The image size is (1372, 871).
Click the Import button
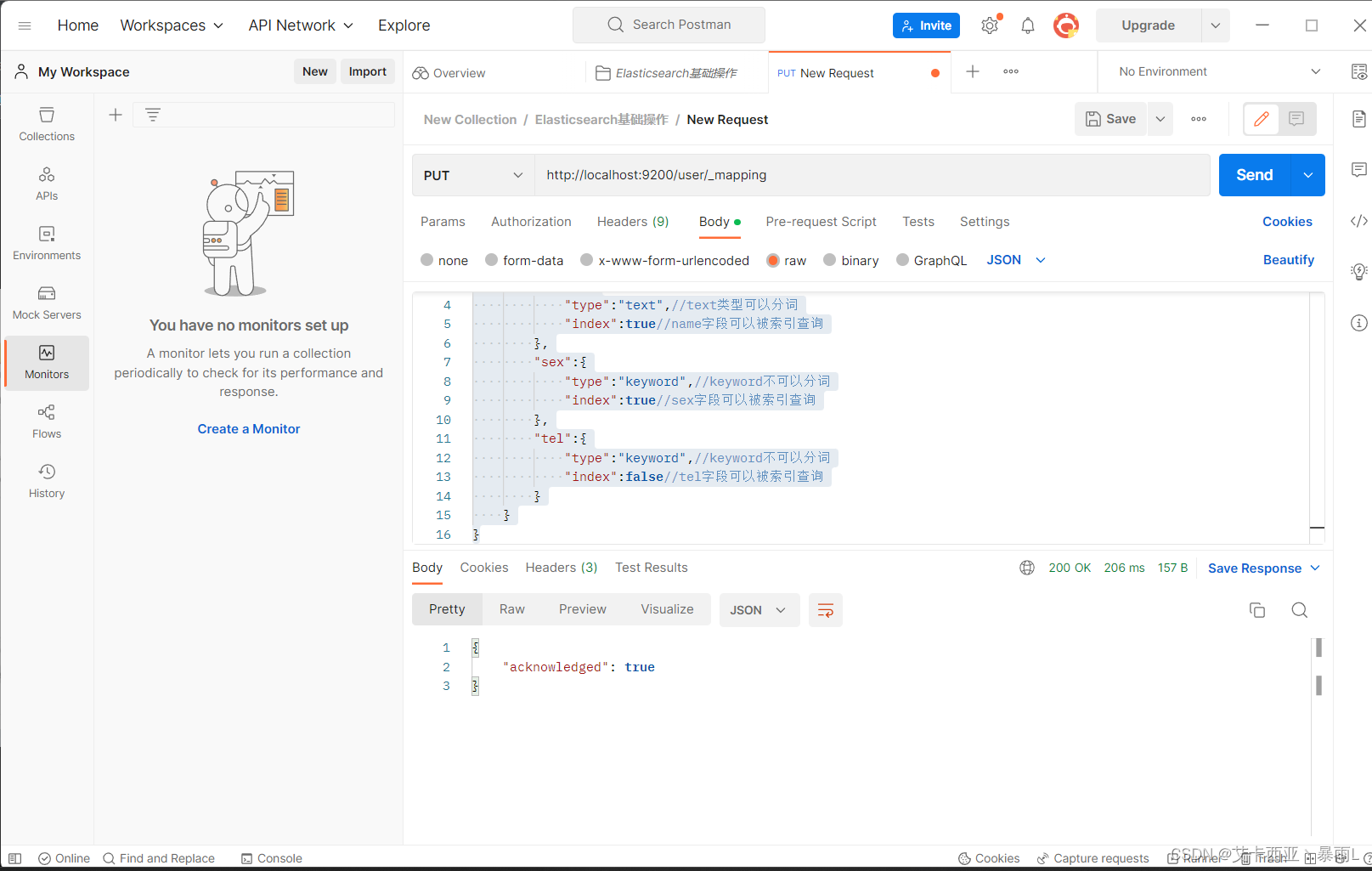pos(368,71)
